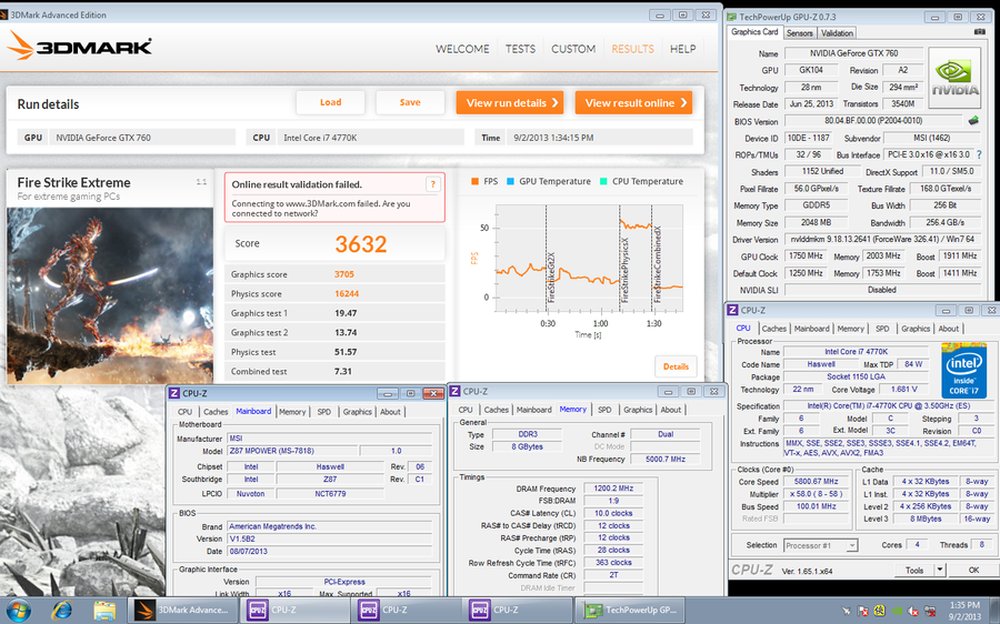Click the Load button in Run details
This screenshot has height=624, width=1000.
(x=330, y=102)
